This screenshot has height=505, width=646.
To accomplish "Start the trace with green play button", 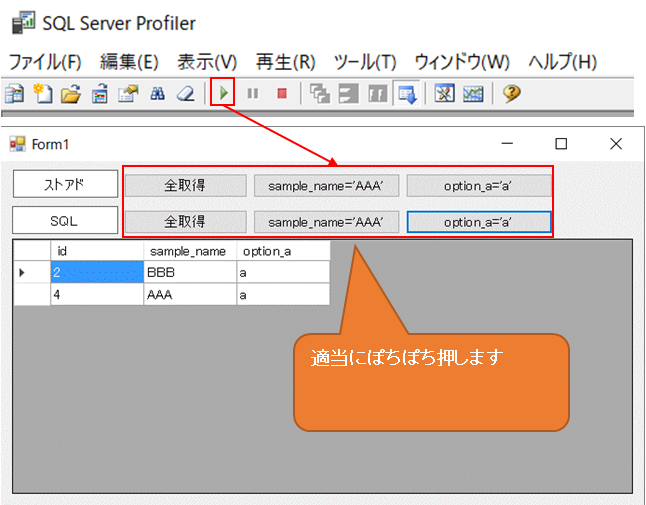I will click(x=223, y=93).
